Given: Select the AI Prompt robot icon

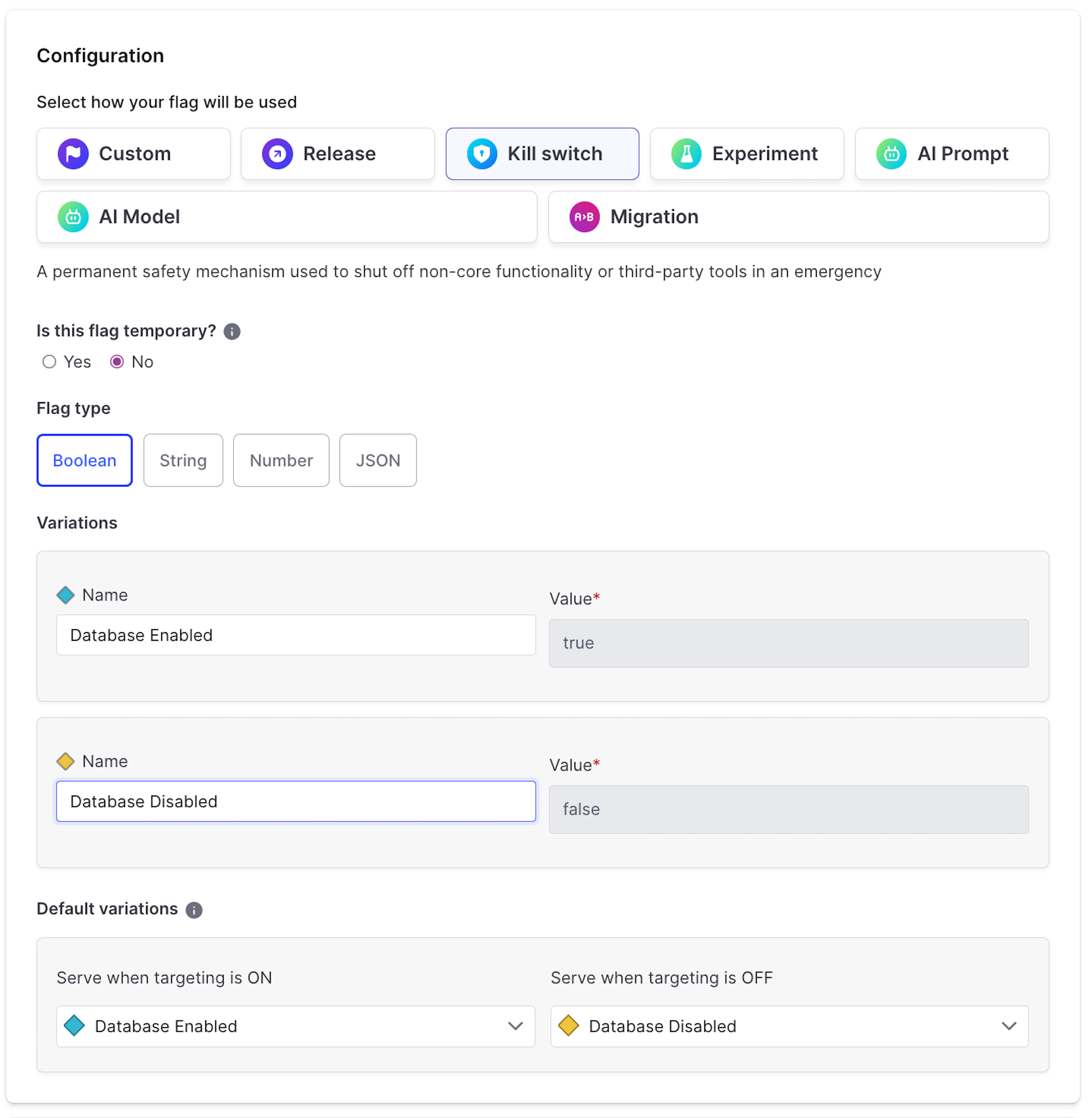Looking at the screenshot, I should (891, 154).
